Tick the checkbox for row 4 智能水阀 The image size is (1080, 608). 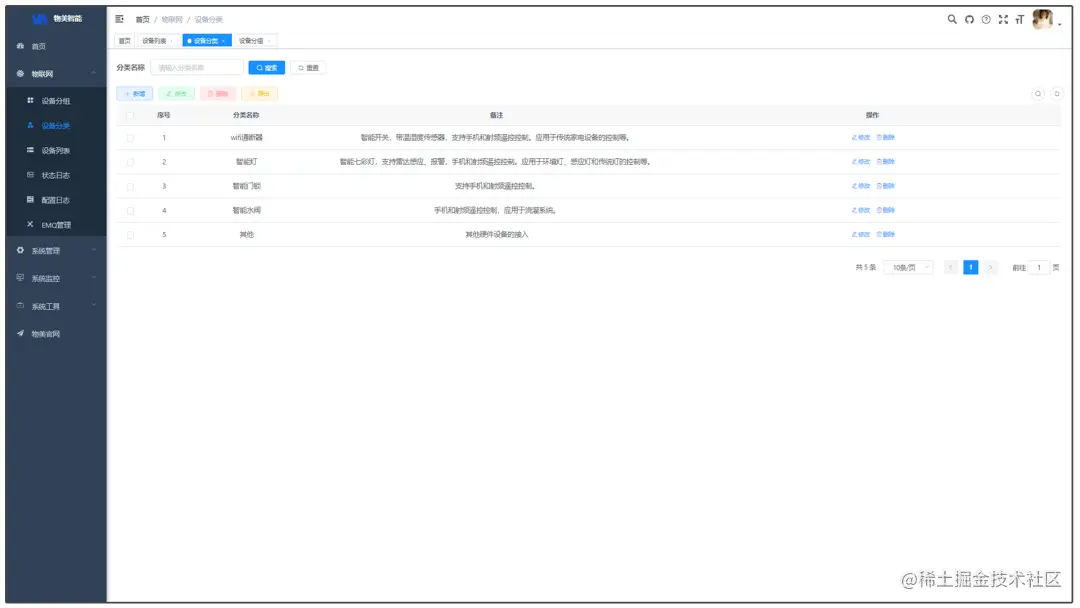(130, 211)
